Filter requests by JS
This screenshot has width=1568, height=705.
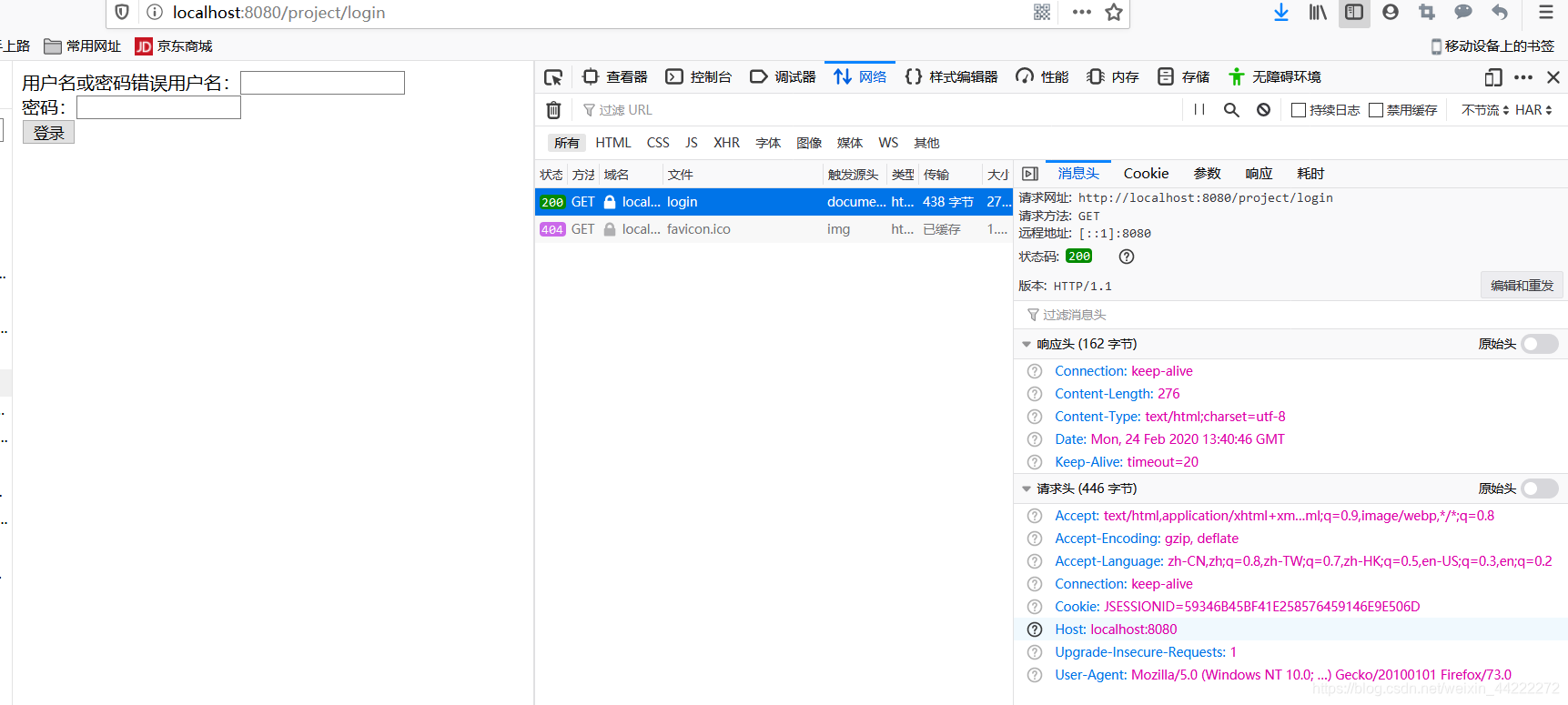click(x=692, y=143)
